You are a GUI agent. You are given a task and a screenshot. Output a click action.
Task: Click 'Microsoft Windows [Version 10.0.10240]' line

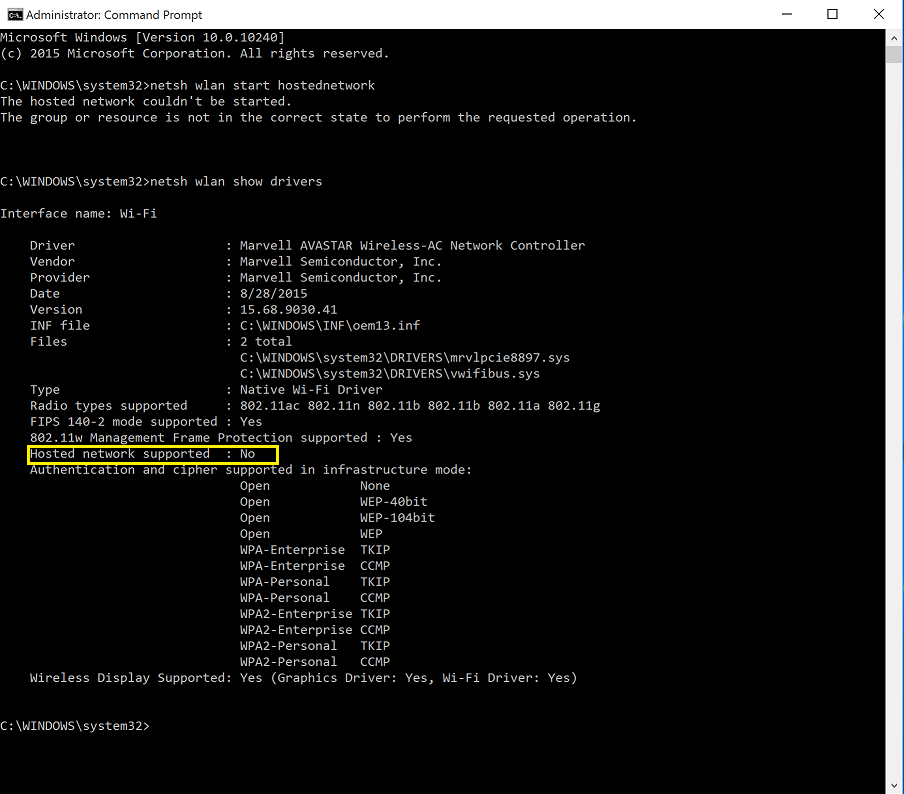142,37
